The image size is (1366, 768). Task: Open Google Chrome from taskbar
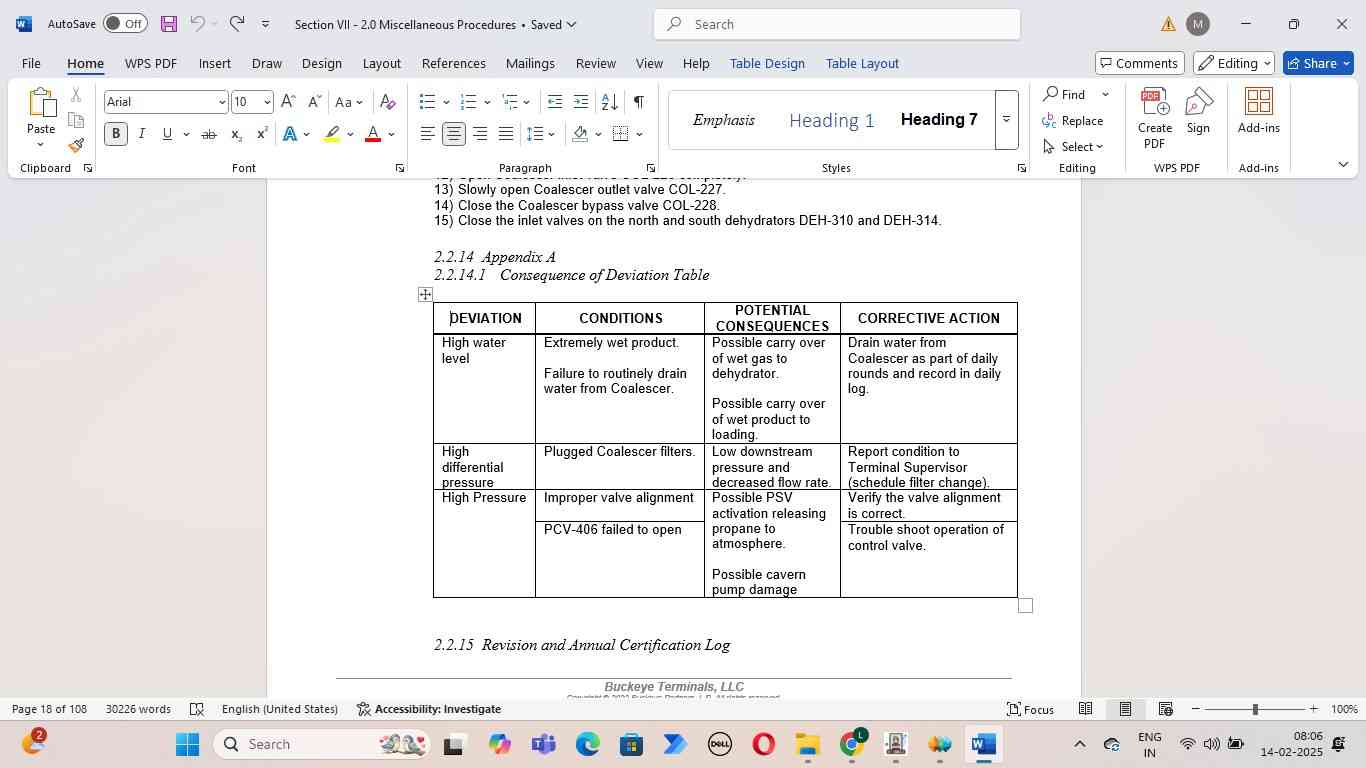tap(852, 744)
